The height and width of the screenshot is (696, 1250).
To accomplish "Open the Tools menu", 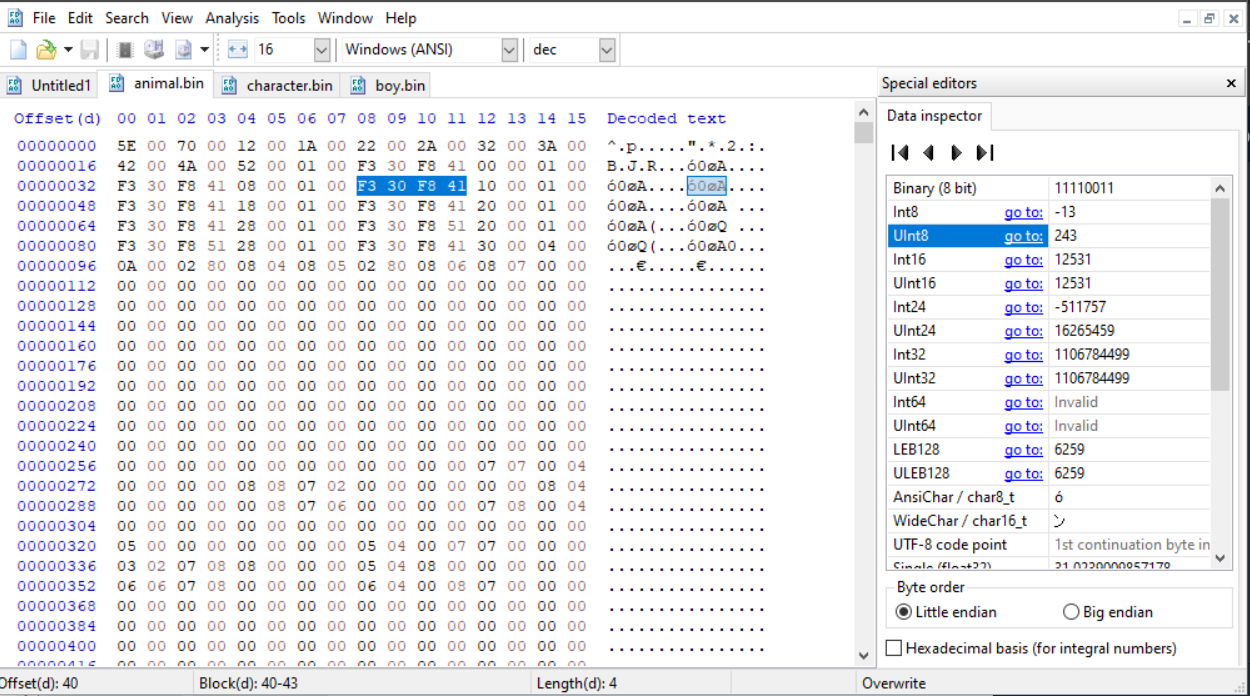I will point(289,18).
